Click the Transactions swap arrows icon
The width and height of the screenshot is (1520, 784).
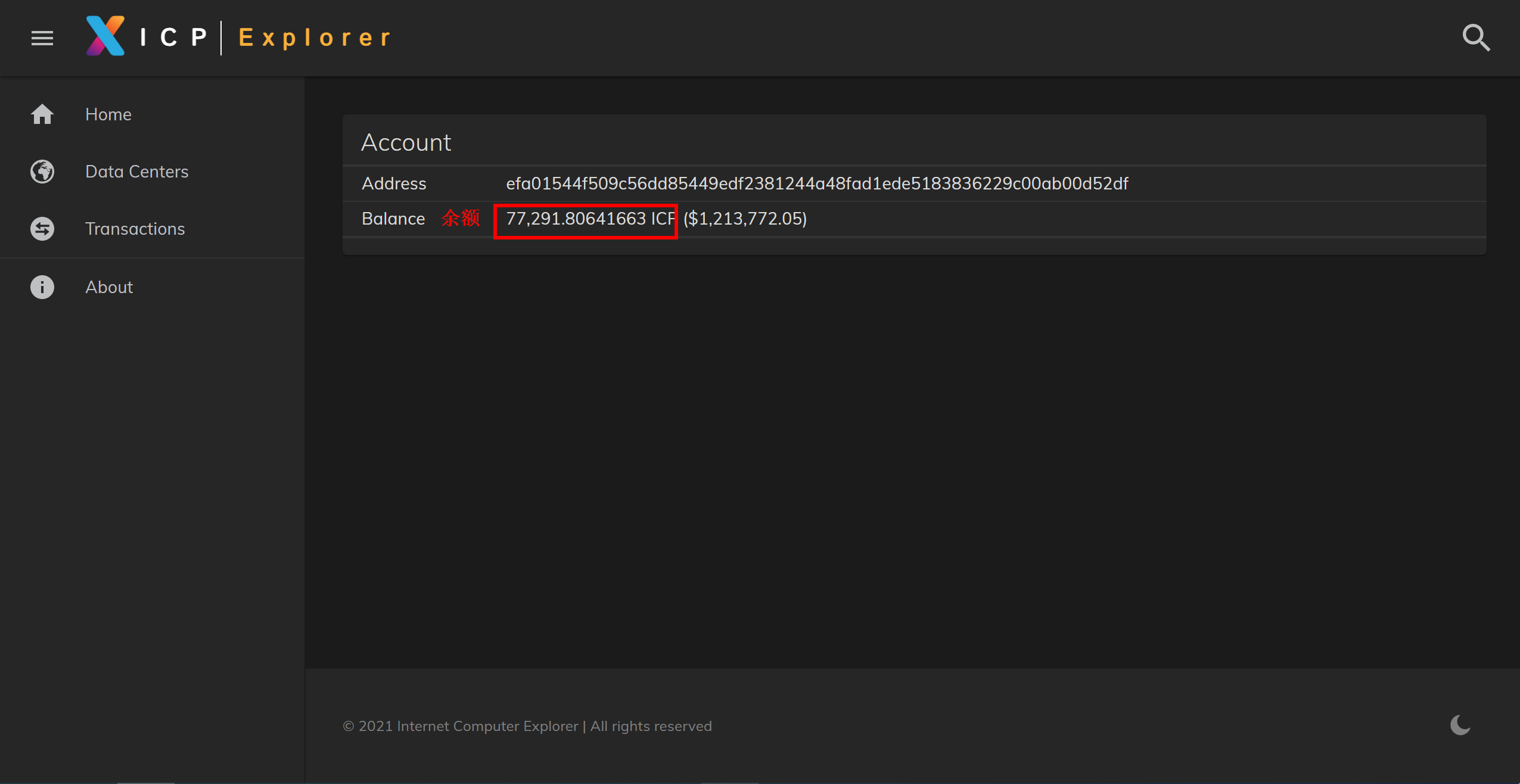point(42,229)
